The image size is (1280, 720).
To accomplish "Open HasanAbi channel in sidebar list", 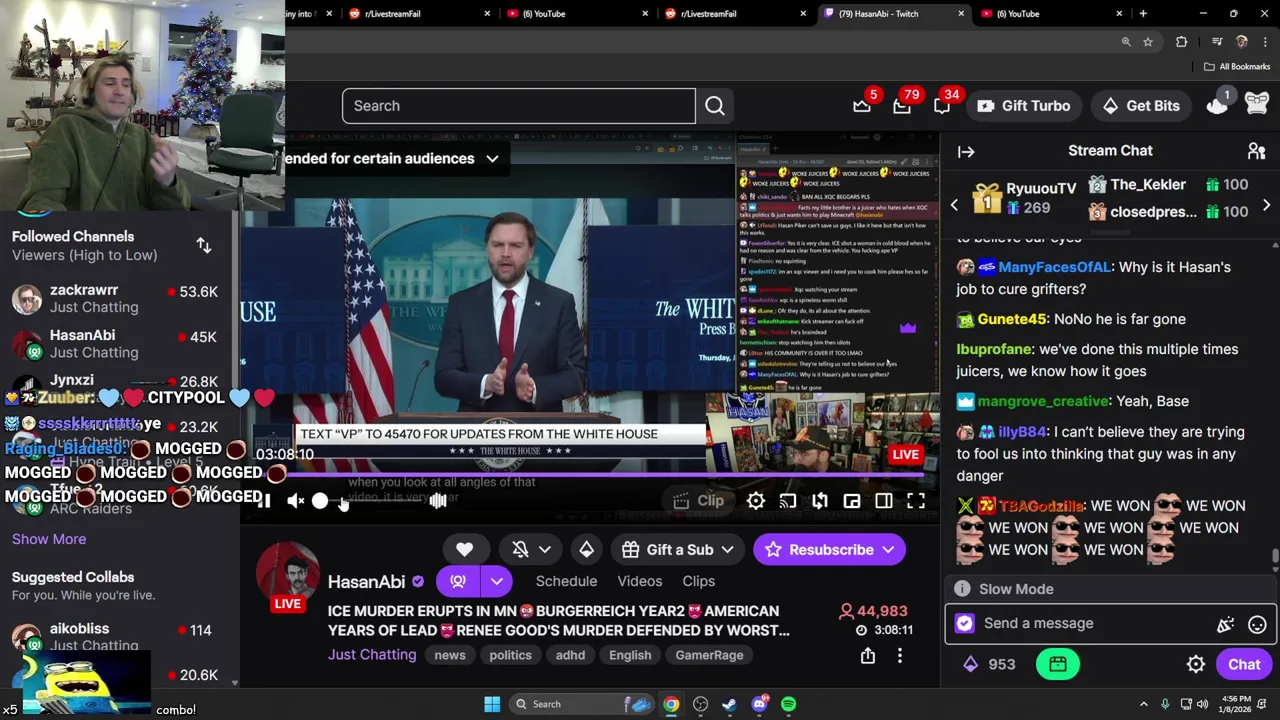I will [120, 344].
